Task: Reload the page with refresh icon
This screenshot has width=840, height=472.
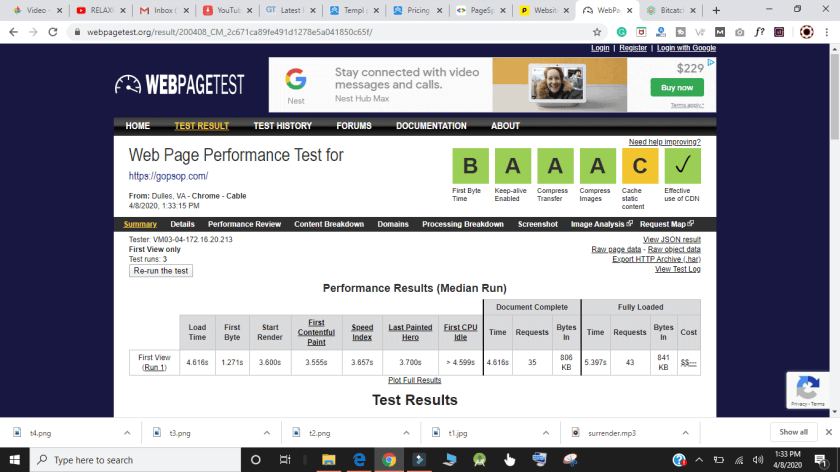Action: 52,32
